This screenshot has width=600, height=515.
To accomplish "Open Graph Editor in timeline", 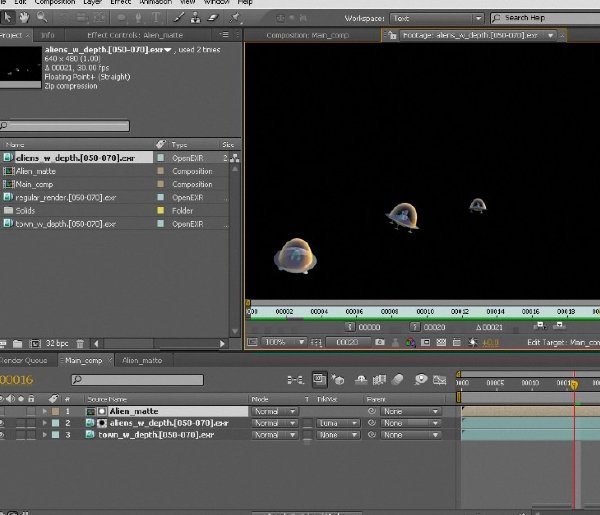I will (440, 380).
